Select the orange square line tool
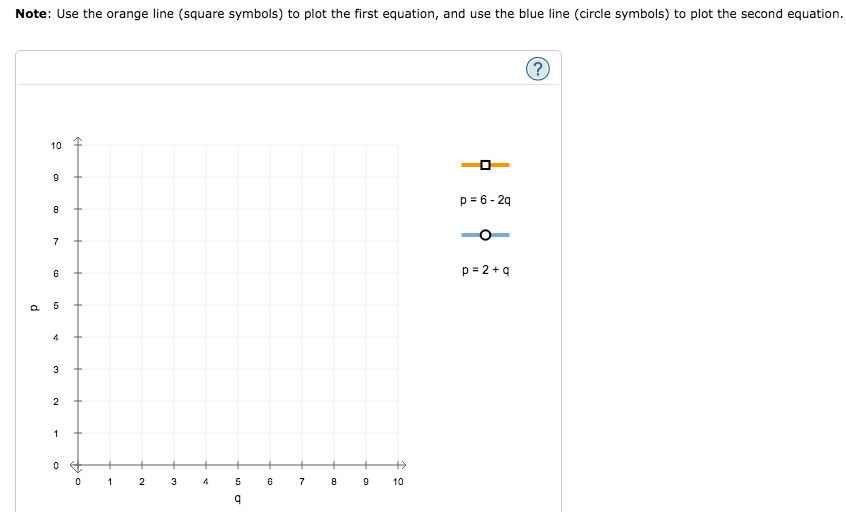The width and height of the screenshot is (846, 512). click(x=485, y=165)
